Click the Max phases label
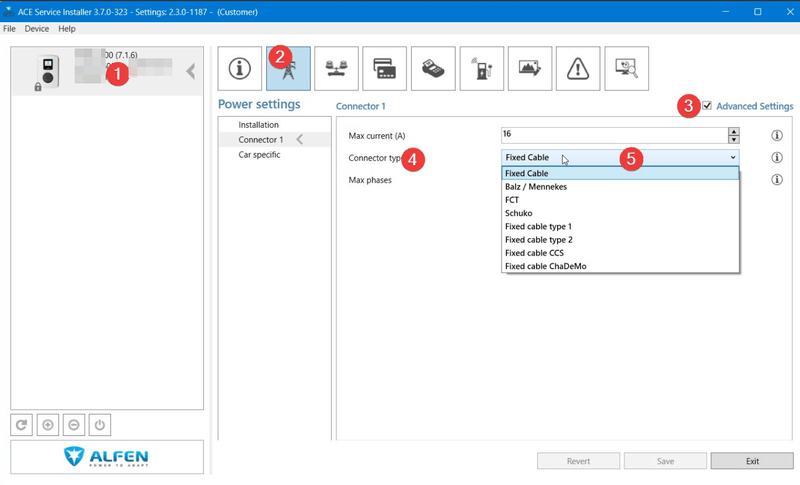The width and height of the screenshot is (800, 485). pos(370,180)
